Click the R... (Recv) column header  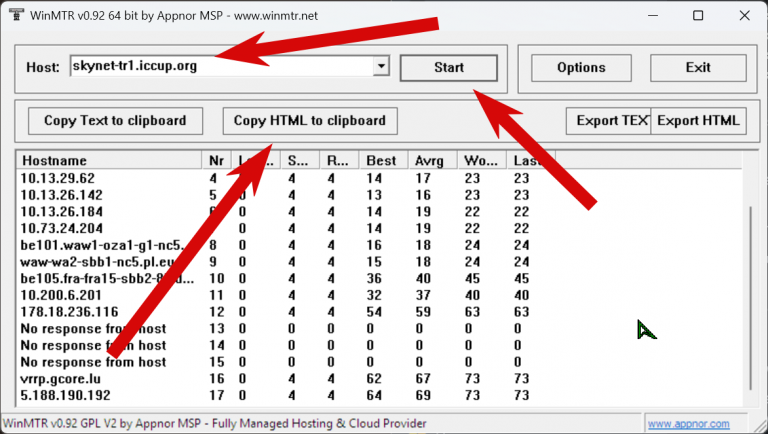click(339, 161)
